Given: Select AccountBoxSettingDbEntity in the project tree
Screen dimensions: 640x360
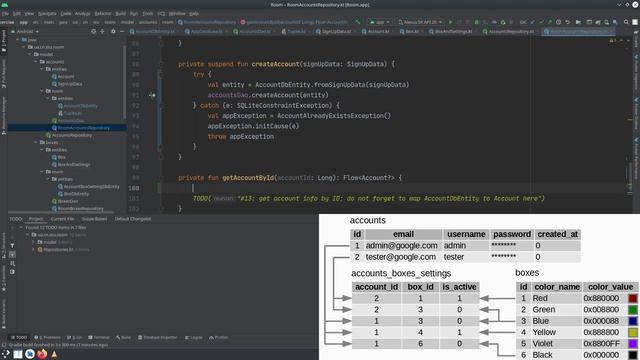Looking at the screenshot, I should click(x=89, y=187).
